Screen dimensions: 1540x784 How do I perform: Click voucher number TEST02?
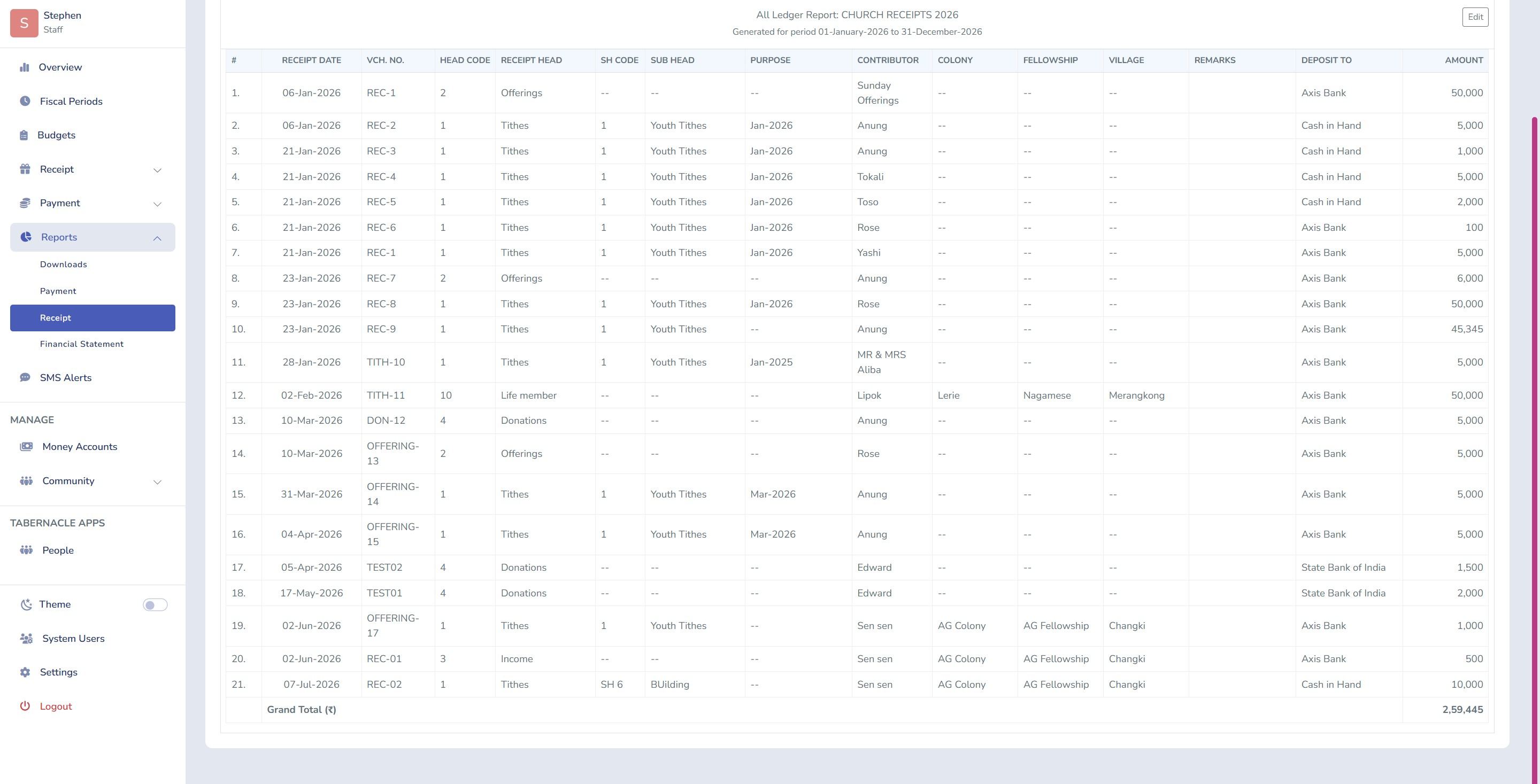click(x=384, y=568)
